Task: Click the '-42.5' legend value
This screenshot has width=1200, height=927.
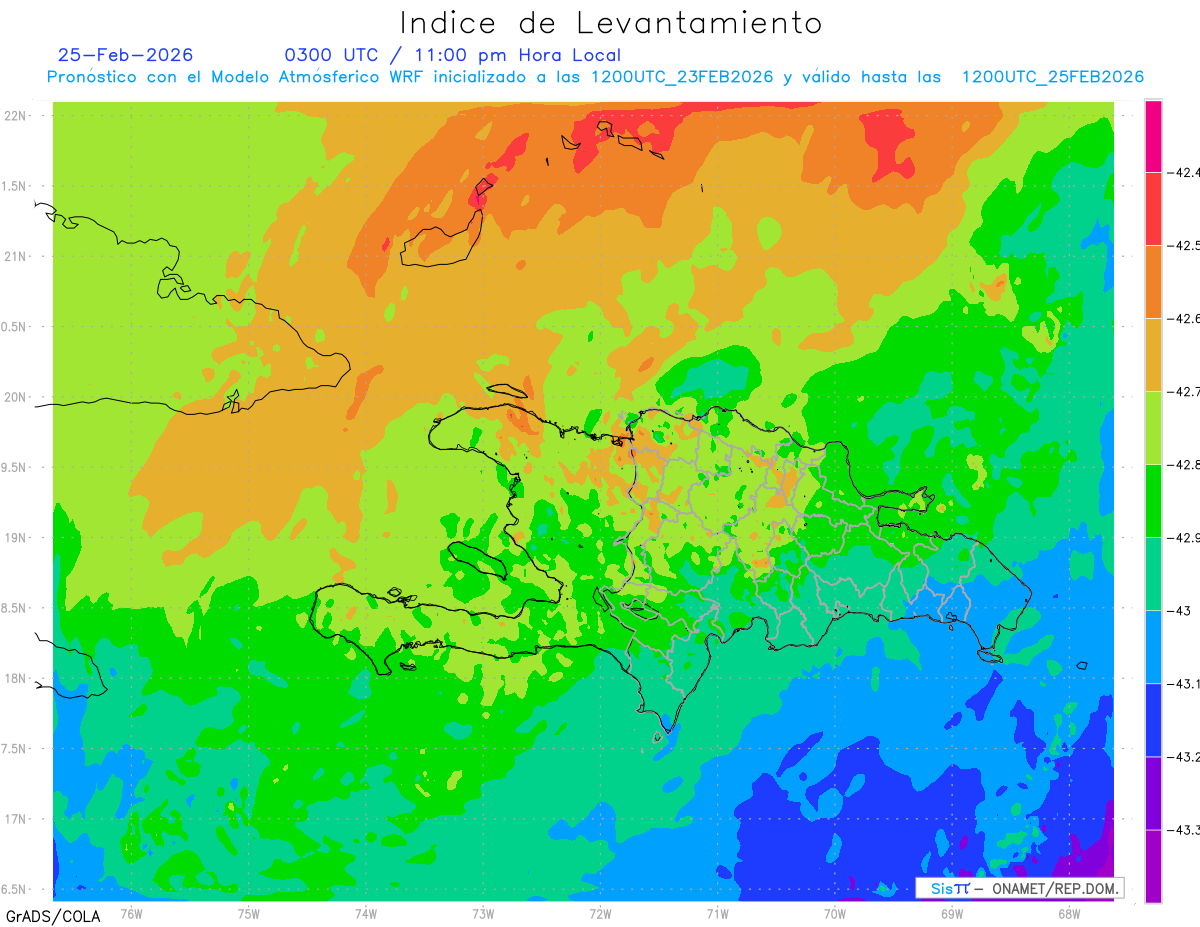Action: click(x=1185, y=245)
